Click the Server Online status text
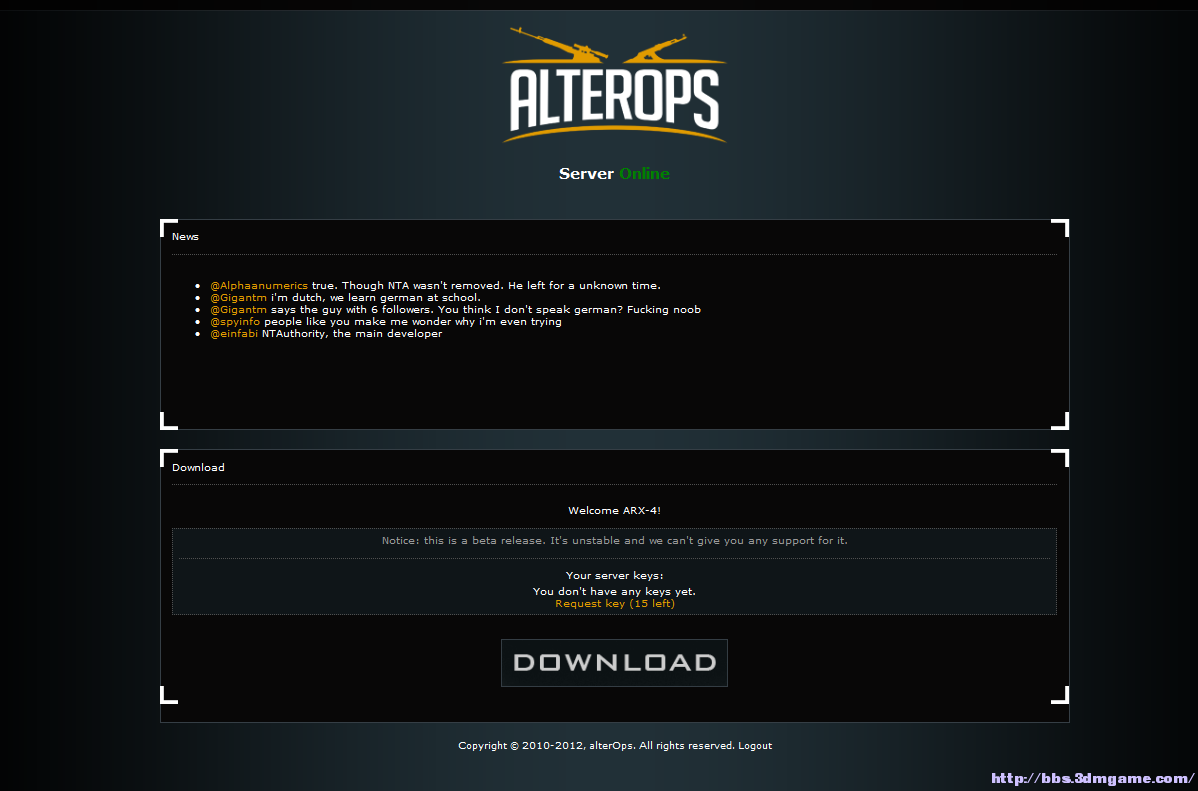The image size is (1198, 791). click(614, 173)
